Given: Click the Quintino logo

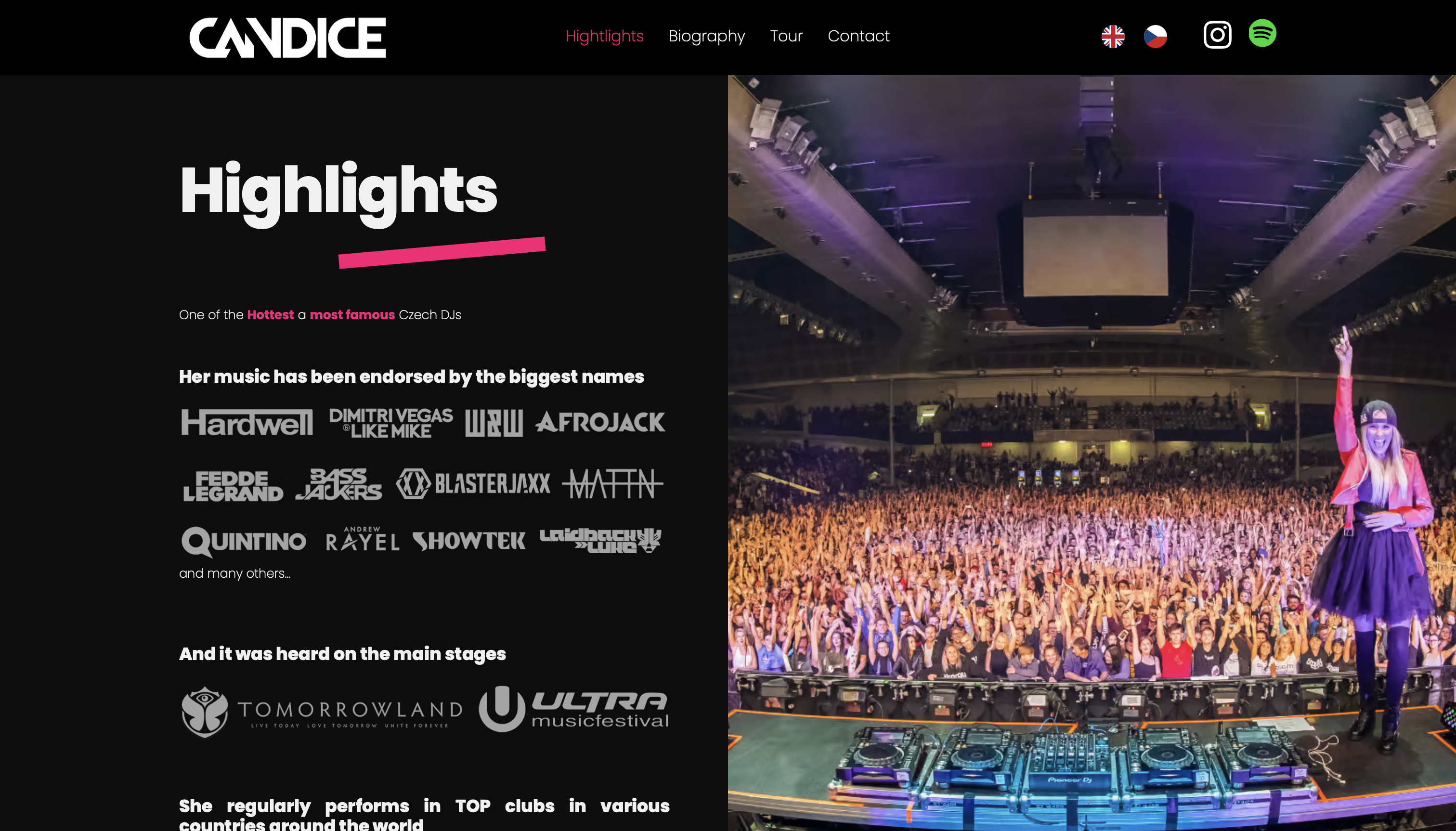Looking at the screenshot, I should click(244, 542).
